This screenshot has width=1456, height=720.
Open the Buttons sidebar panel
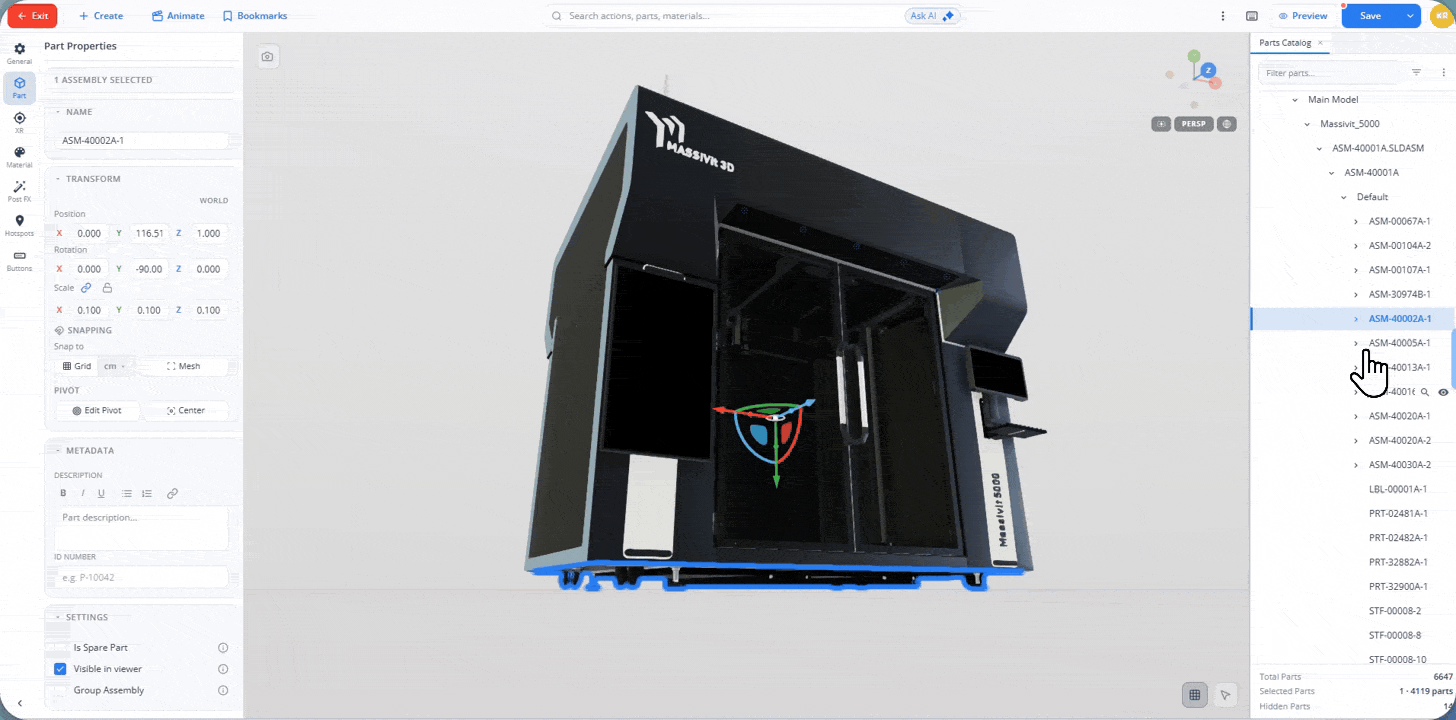(x=19, y=260)
